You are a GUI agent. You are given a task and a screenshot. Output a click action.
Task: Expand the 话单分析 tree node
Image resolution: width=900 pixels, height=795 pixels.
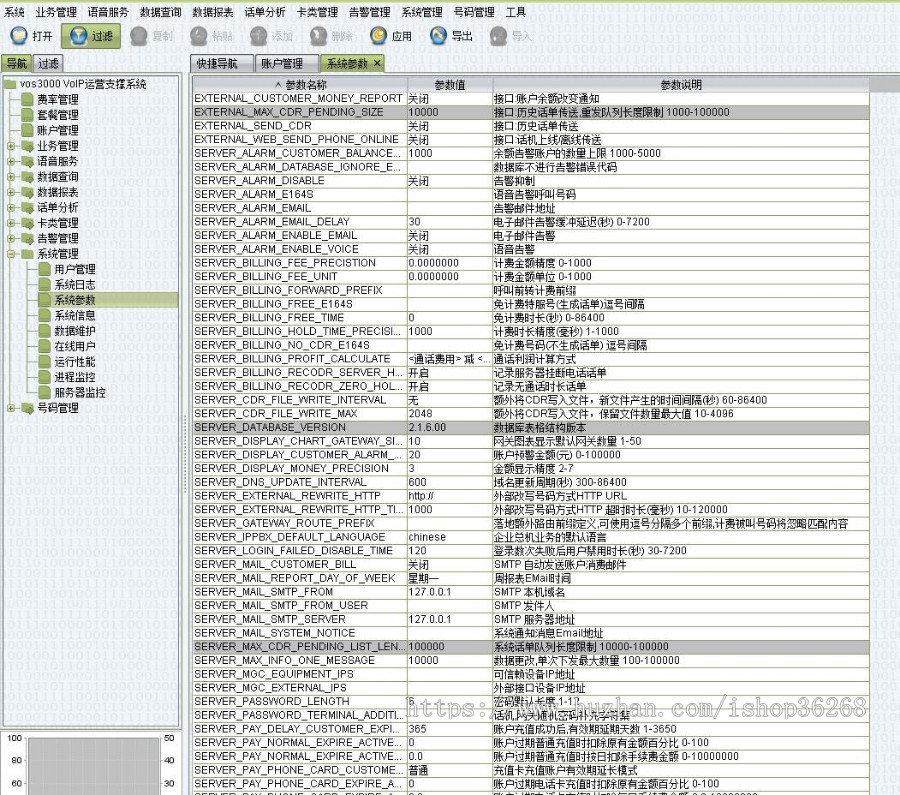[x=11, y=208]
